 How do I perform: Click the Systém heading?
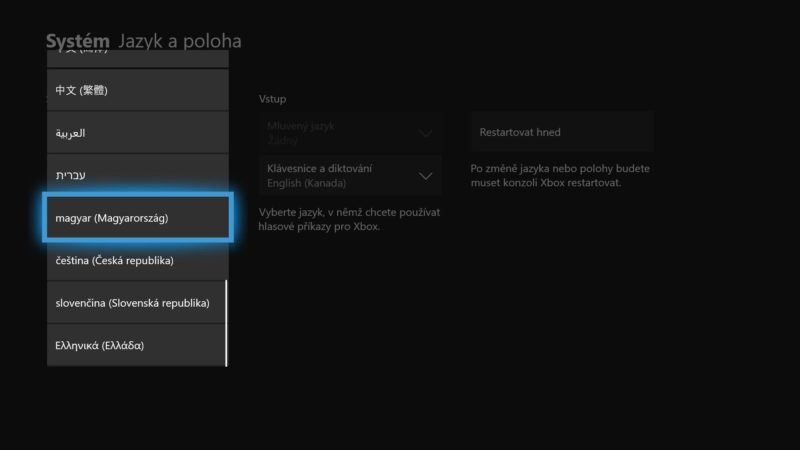point(78,41)
